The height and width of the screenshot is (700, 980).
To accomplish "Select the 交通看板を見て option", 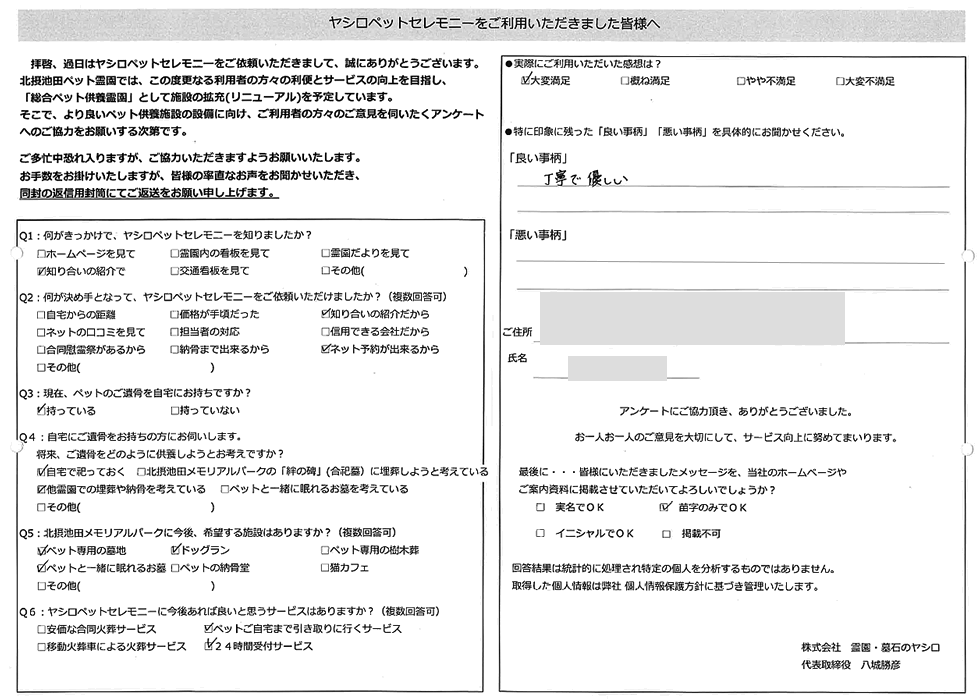I will click(175, 271).
